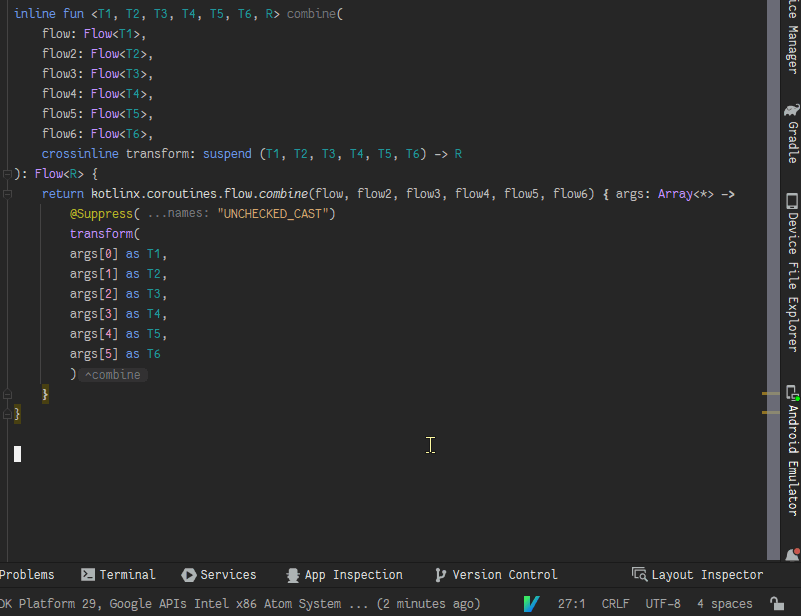Click the App Inspection bug icon
Screen dimensions: 801x616
[x=293, y=575]
